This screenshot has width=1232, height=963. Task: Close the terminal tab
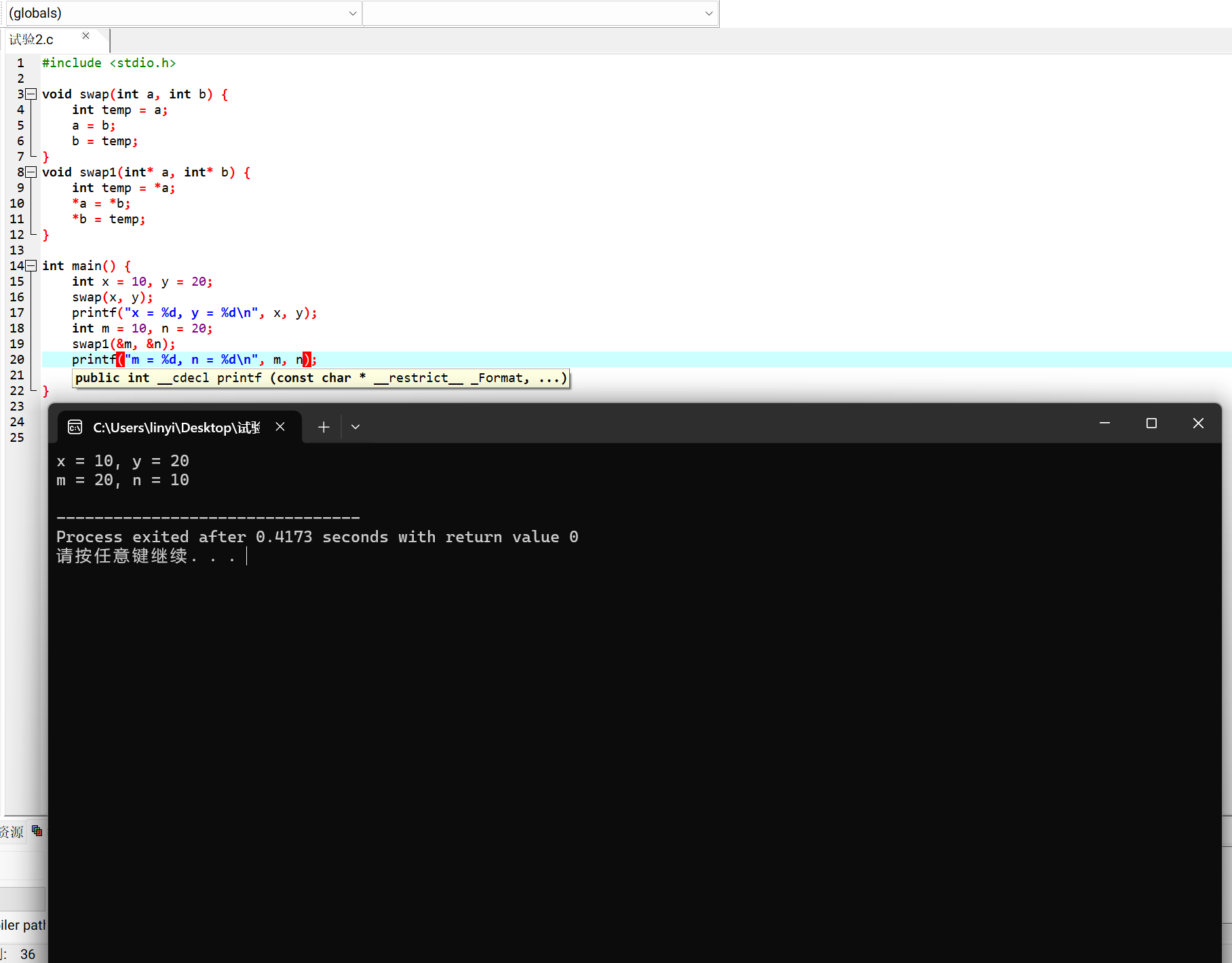coord(280,427)
